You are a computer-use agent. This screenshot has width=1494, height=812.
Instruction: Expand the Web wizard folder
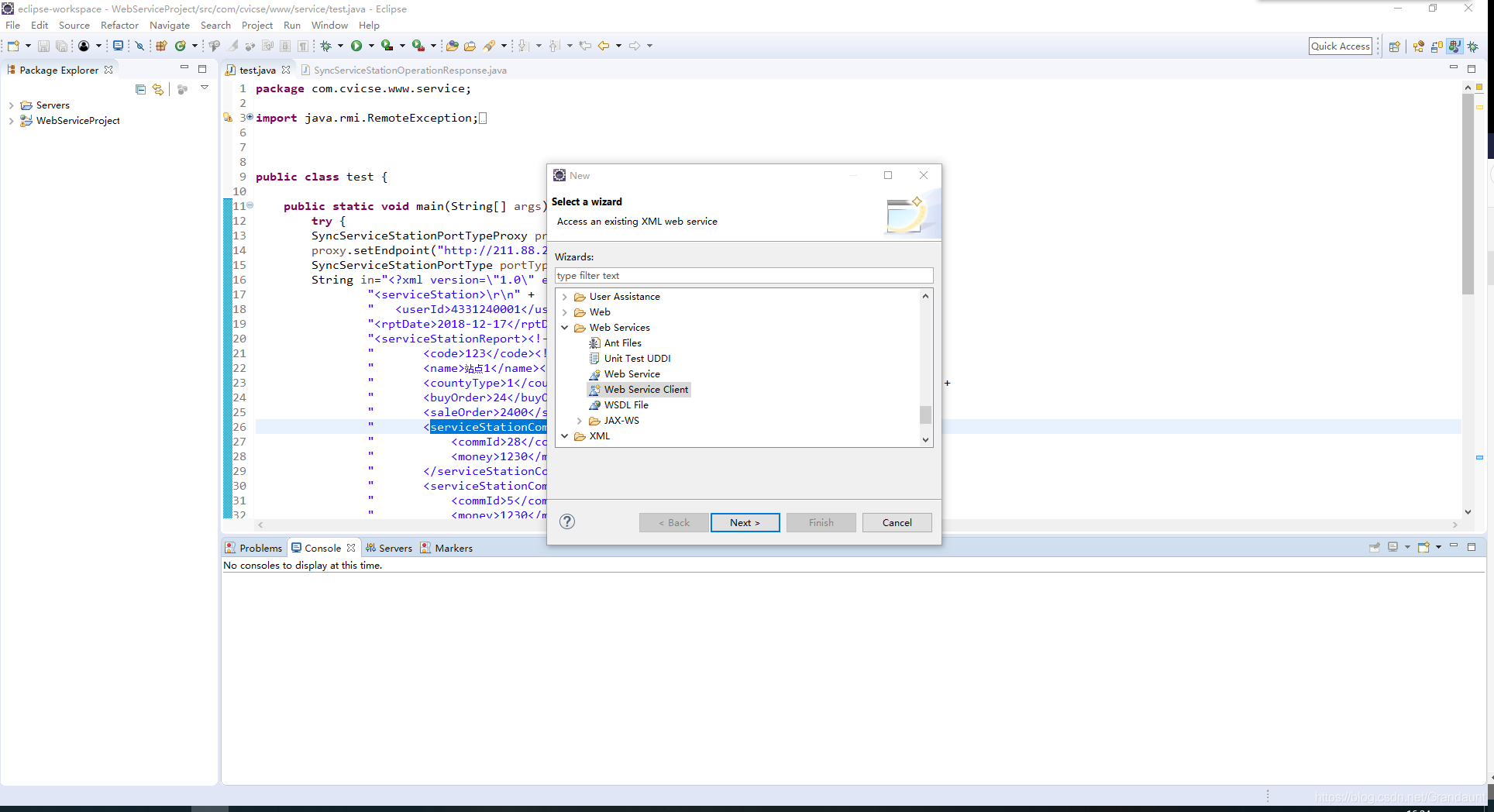[564, 312]
